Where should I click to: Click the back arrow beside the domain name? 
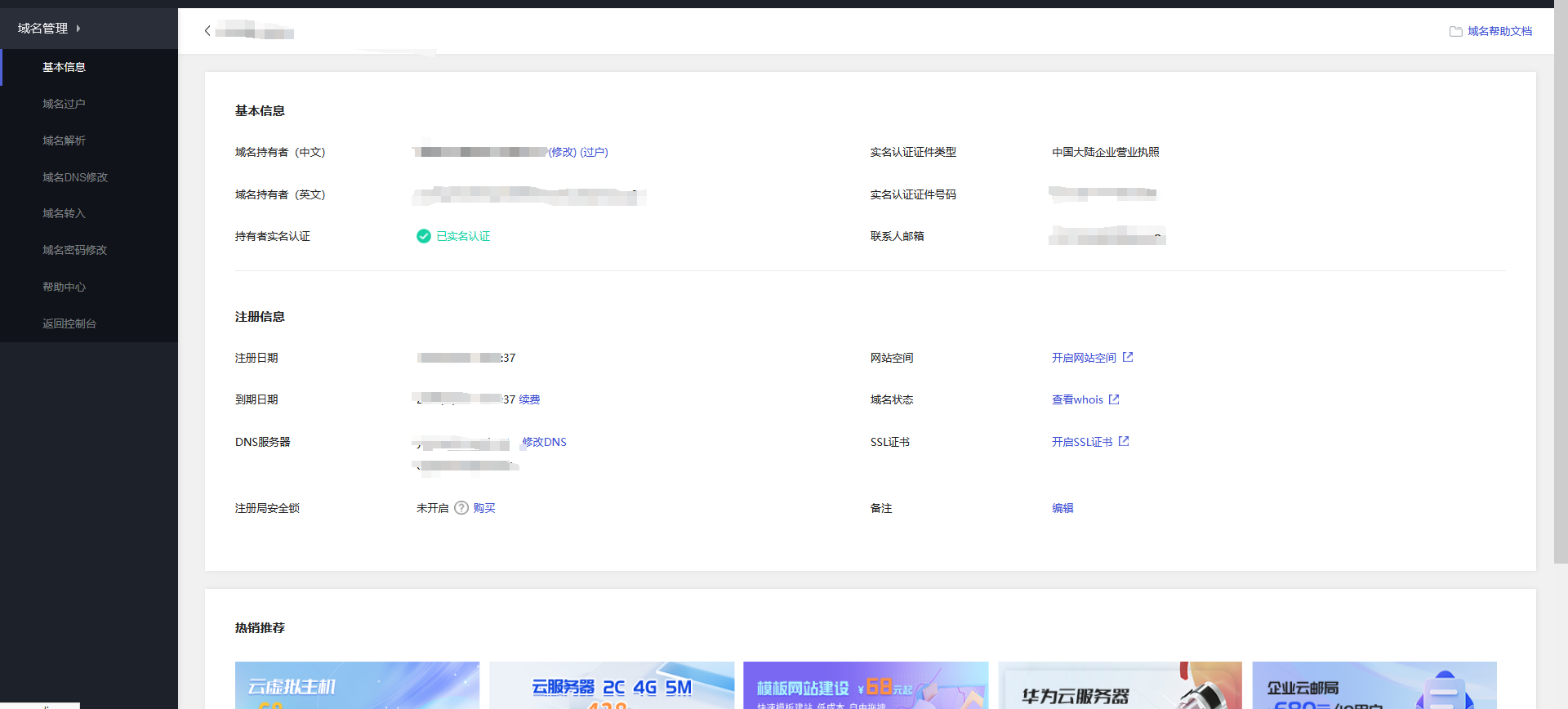pyautogui.click(x=207, y=31)
